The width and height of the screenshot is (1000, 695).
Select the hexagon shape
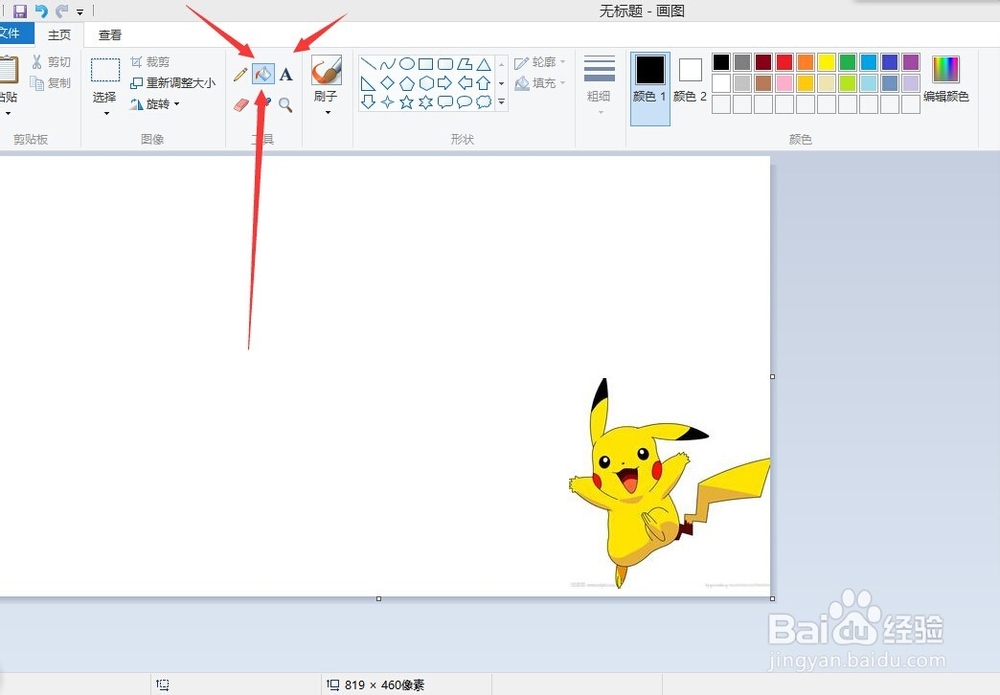426,83
